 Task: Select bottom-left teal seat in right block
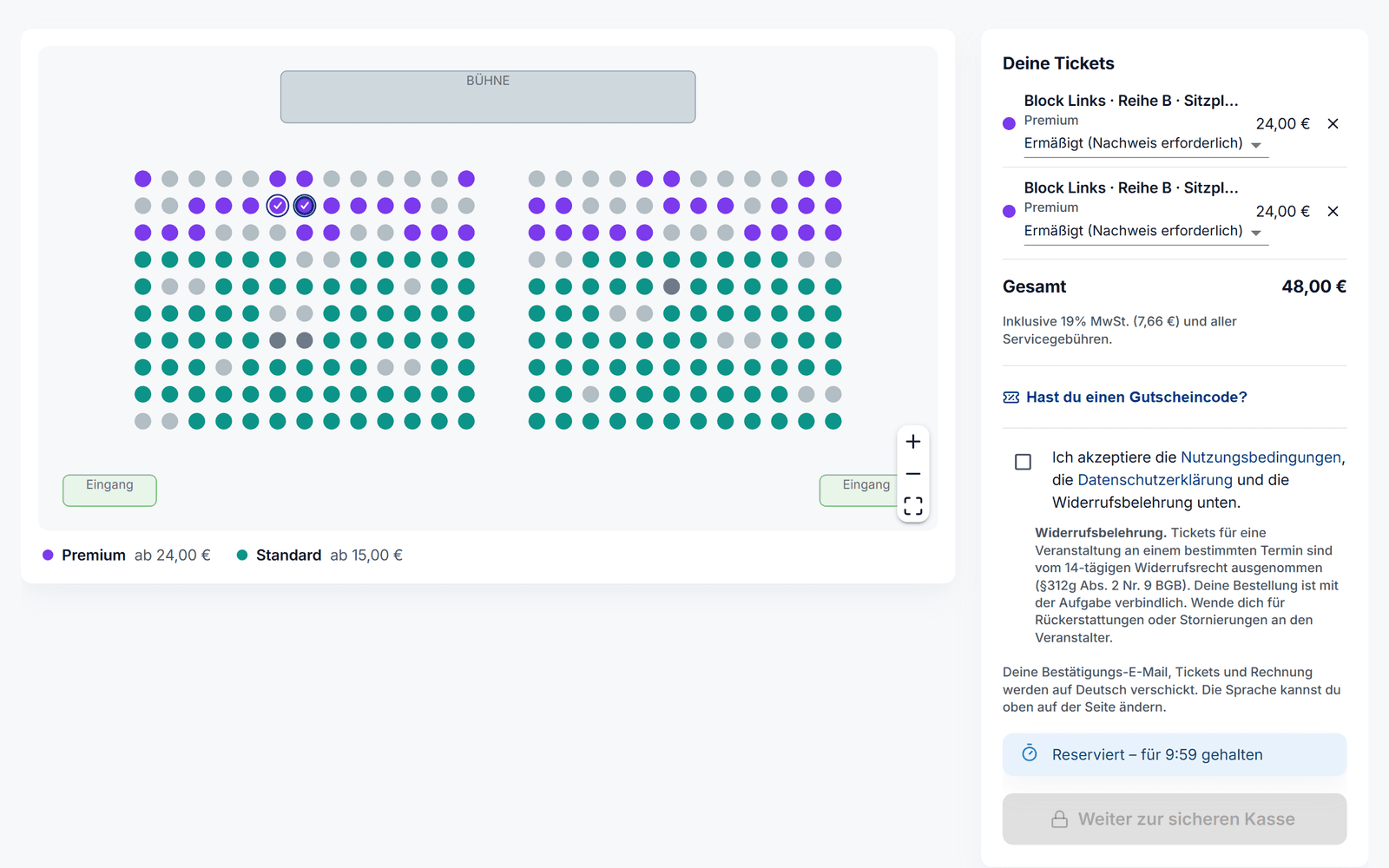tap(537, 421)
